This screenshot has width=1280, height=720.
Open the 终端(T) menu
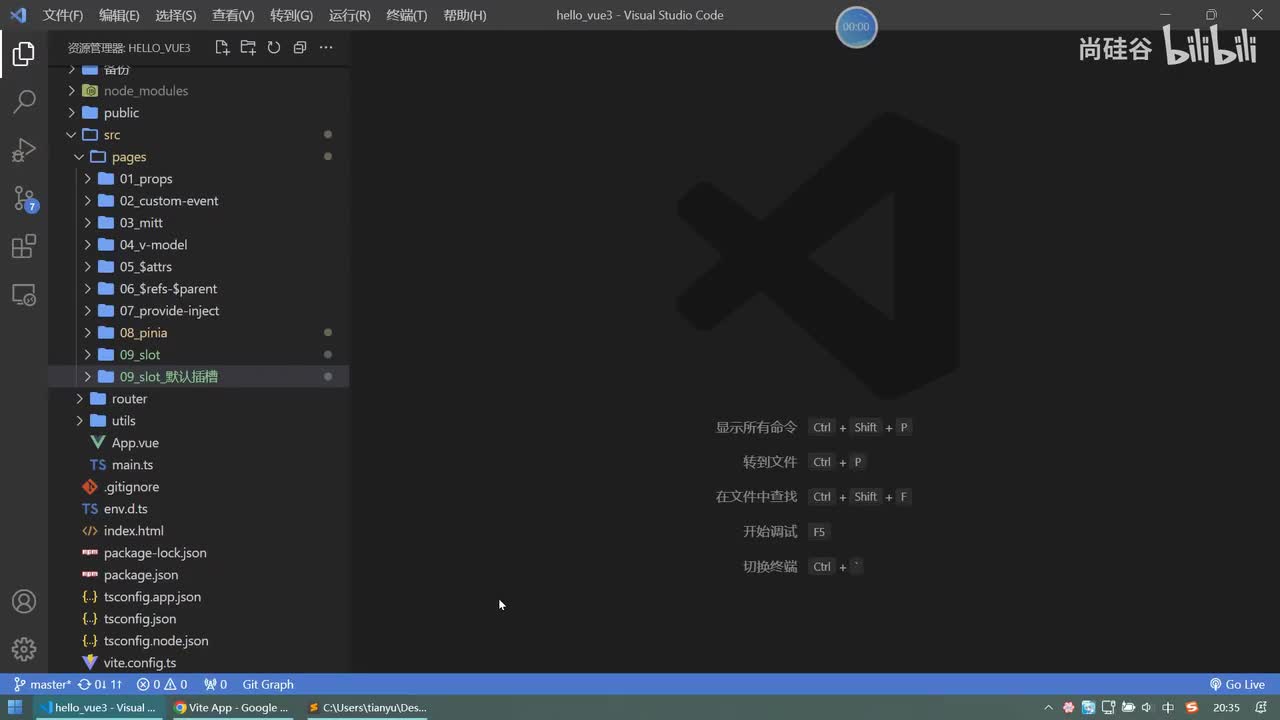(x=406, y=15)
